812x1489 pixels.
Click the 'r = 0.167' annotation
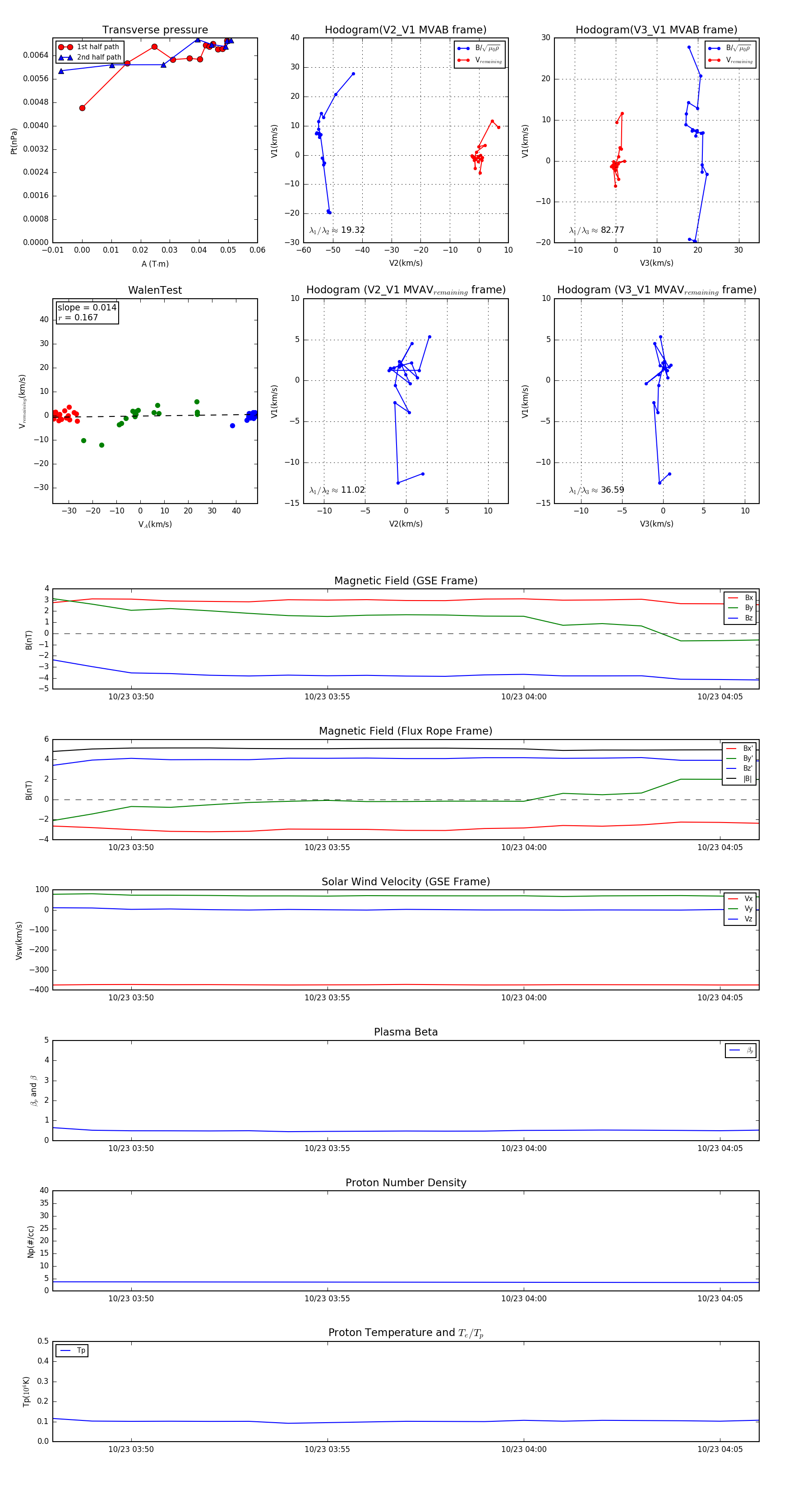click(78, 317)
